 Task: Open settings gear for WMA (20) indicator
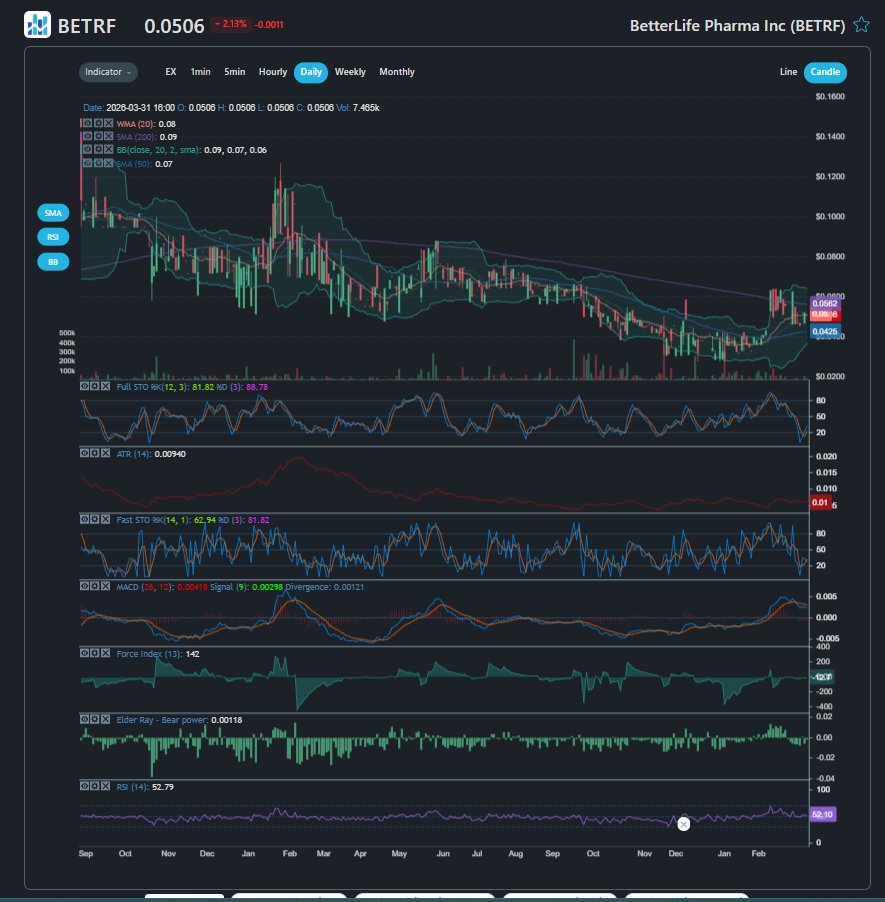(x=98, y=123)
